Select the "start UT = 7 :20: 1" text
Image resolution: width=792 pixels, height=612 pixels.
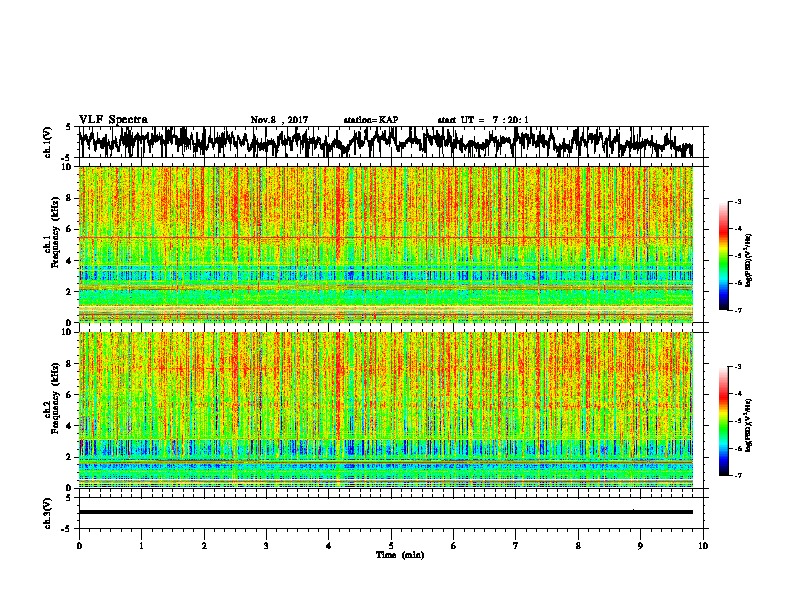coord(483,120)
